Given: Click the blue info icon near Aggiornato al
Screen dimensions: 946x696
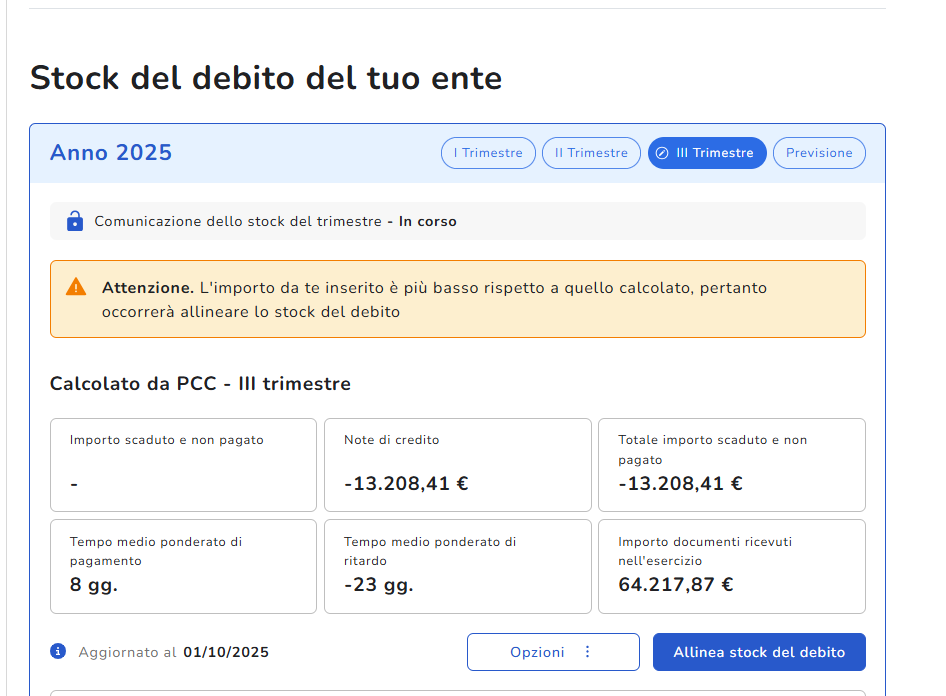Looking at the screenshot, I should [58, 652].
